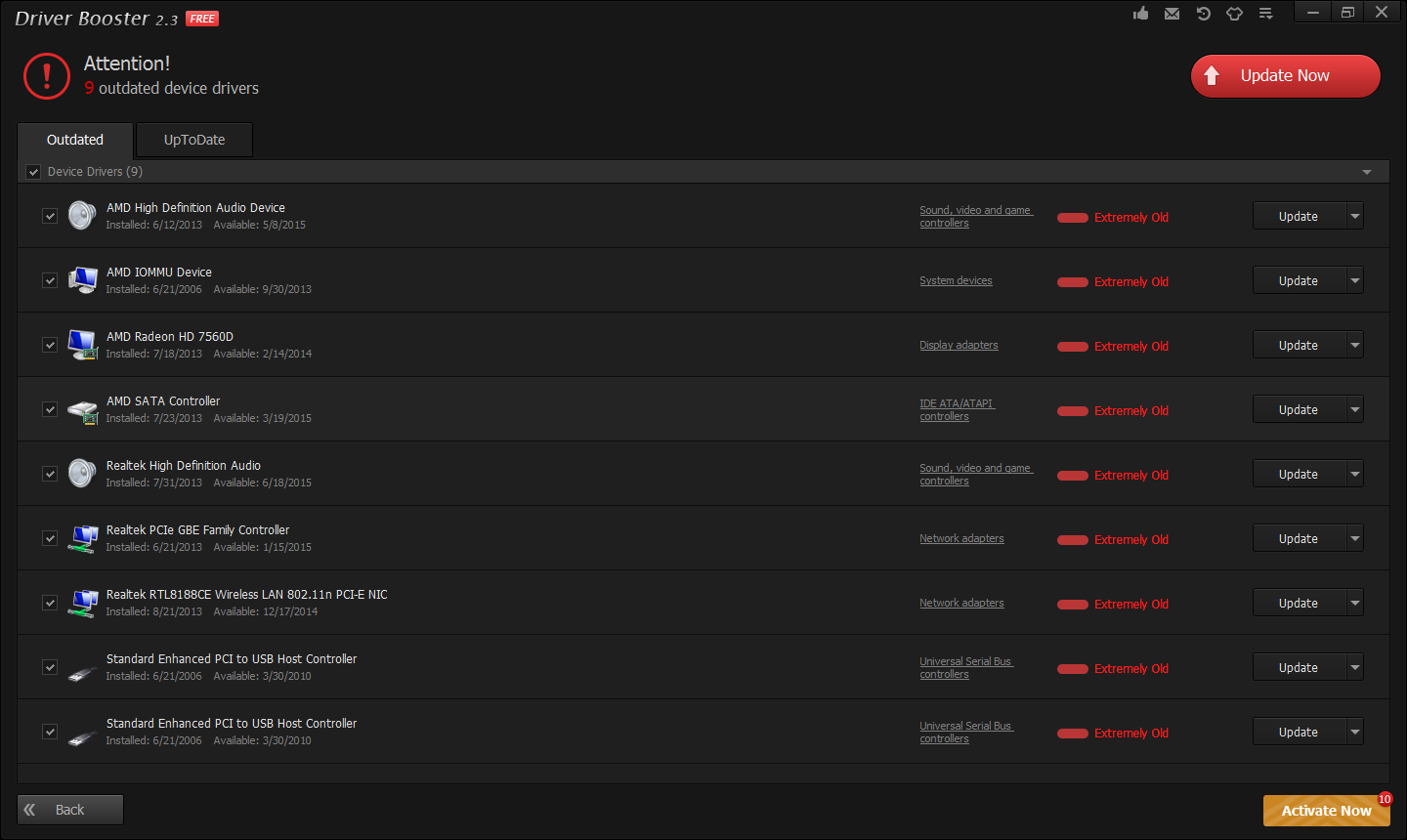This screenshot has width=1407, height=840.
Task: Click the FREE edition badge
Action: pos(202,19)
